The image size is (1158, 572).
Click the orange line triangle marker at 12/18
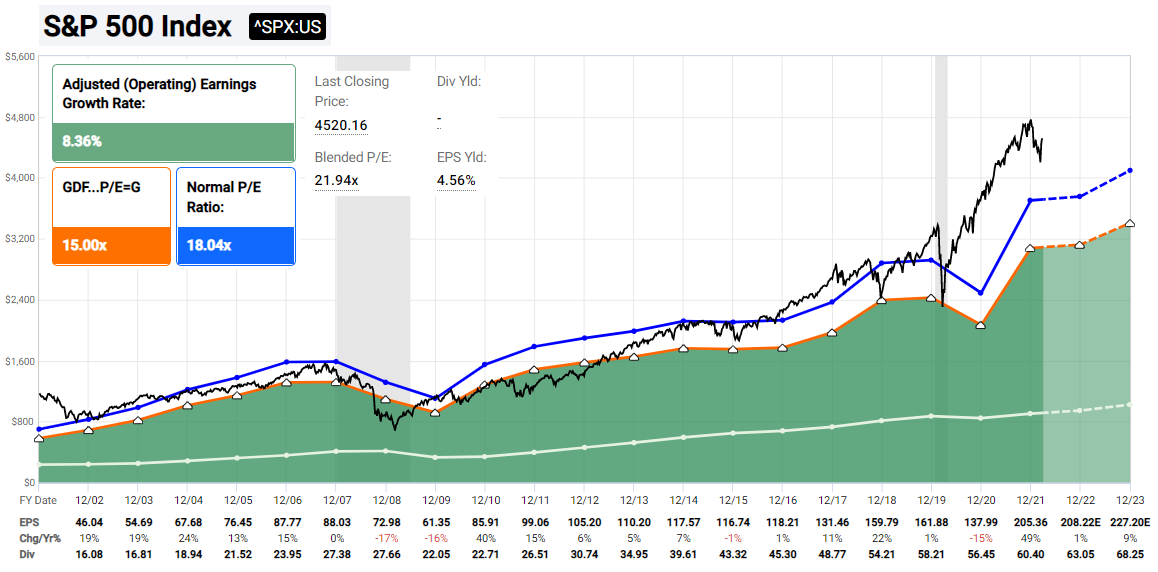882,300
